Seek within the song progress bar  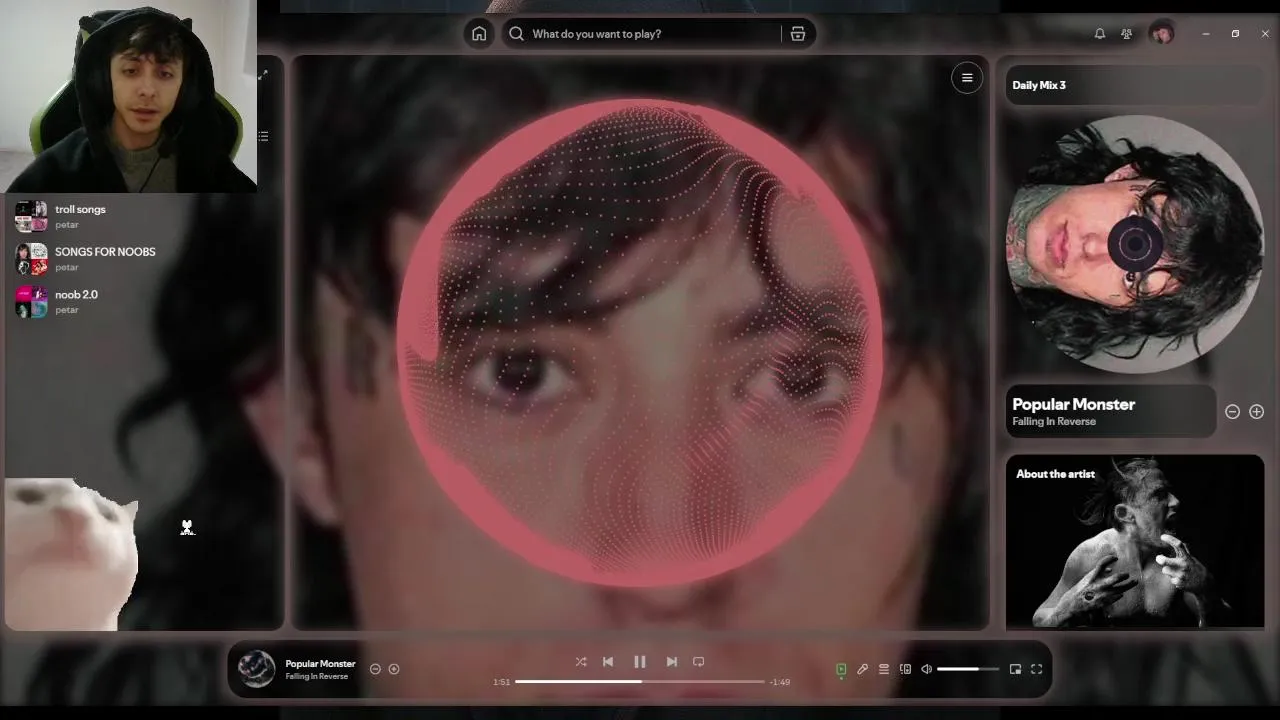tap(640, 682)
